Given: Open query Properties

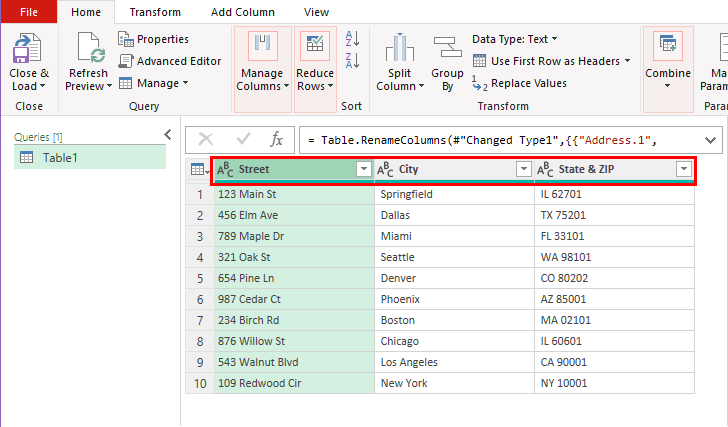Looking at the screenshot, I should 153,39.
